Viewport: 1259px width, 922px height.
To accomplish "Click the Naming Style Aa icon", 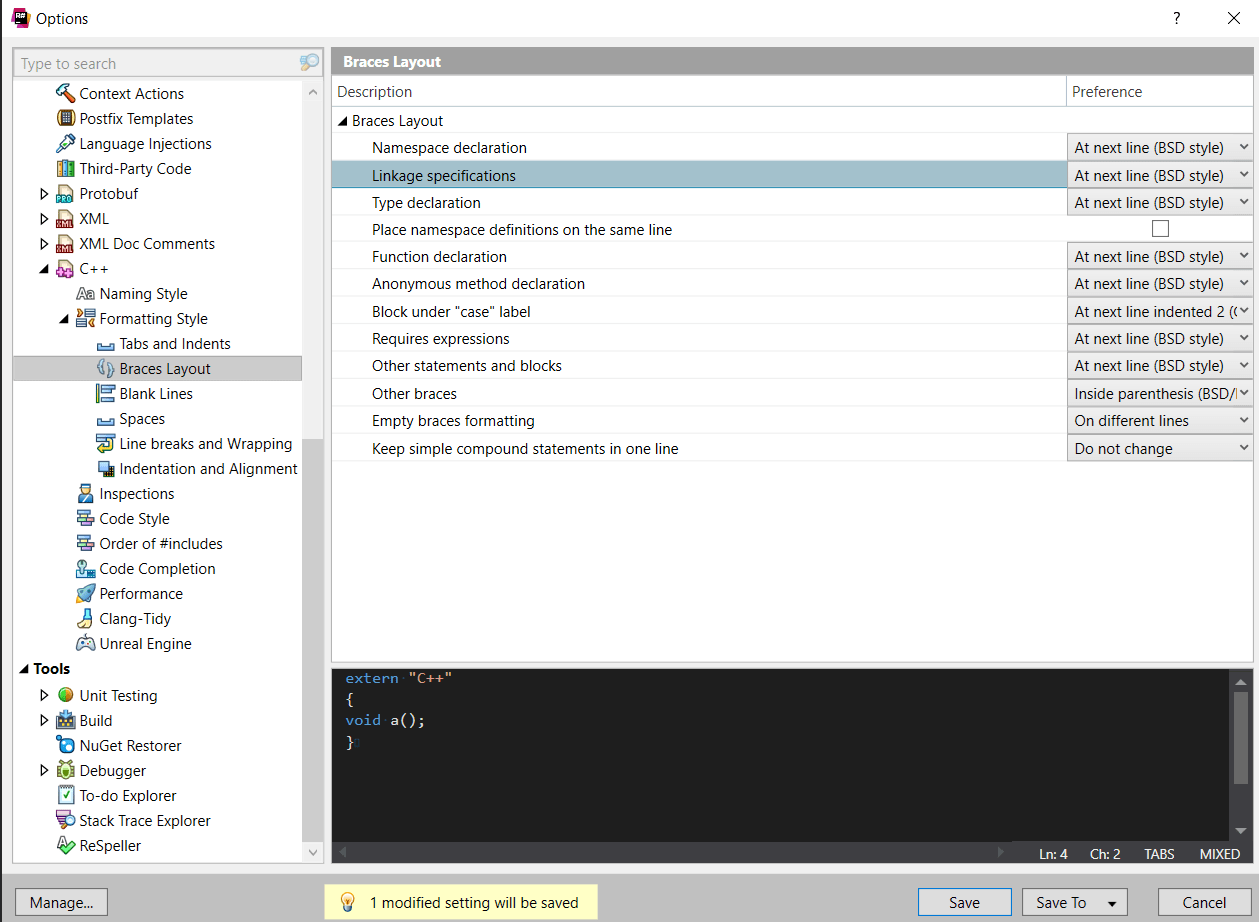I will tap(86, 294).
